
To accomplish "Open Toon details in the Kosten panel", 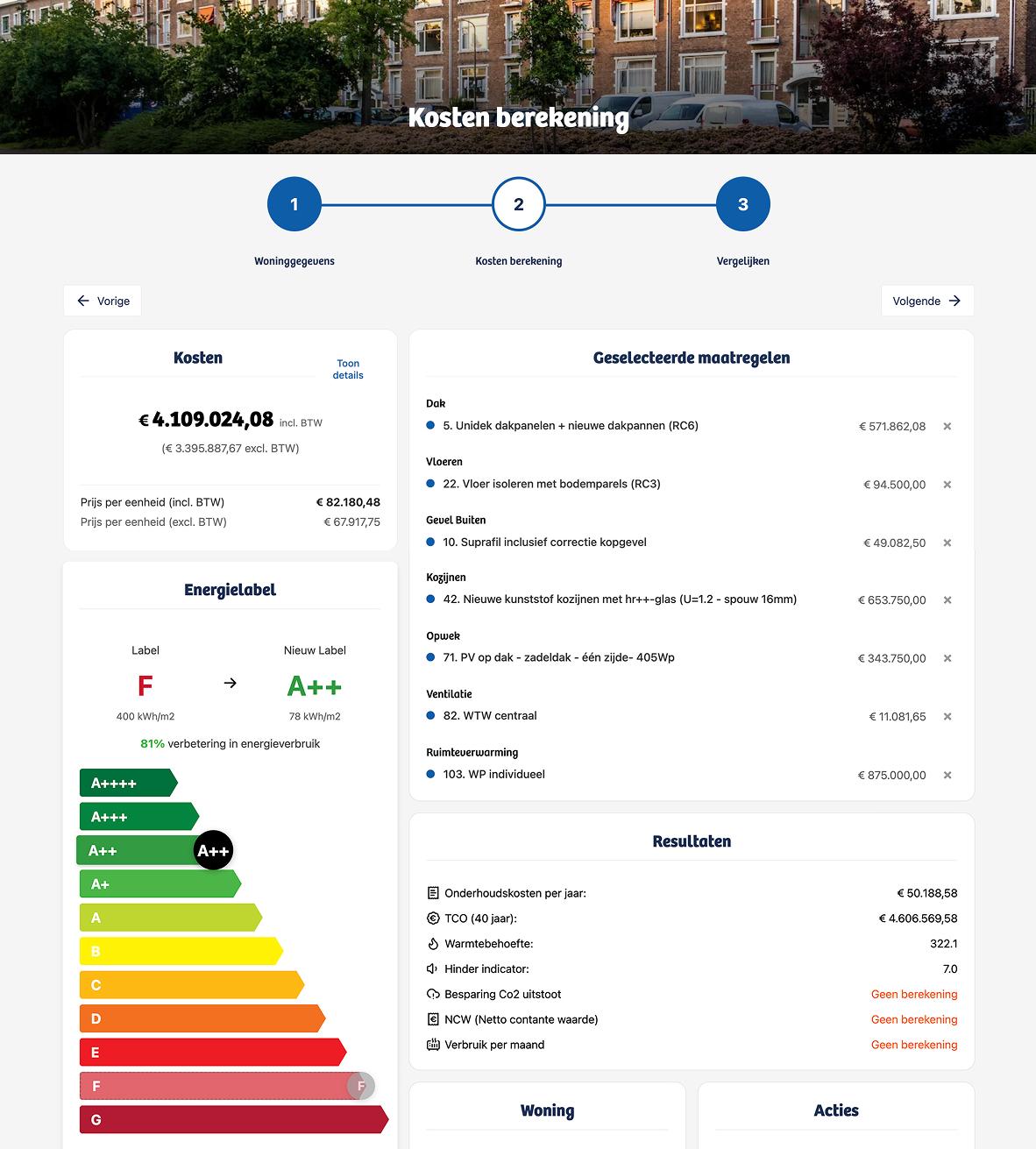I will (x=348, y=368).
